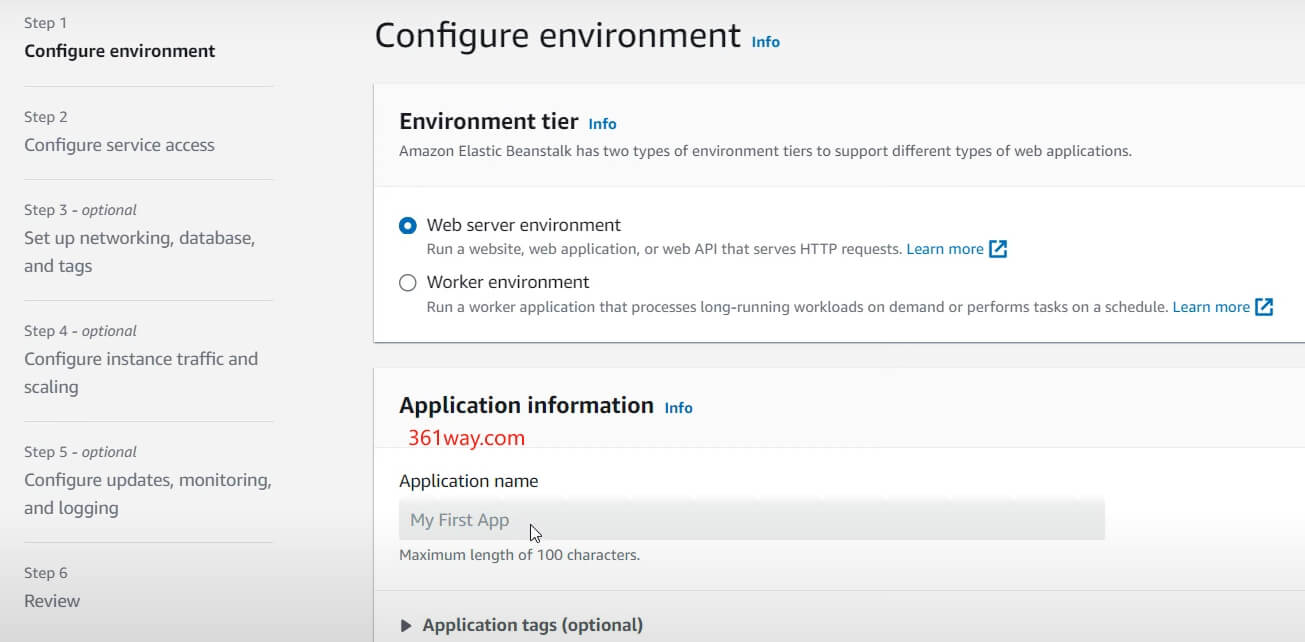
Task: Expand the Application tags (optional) section
Action: click(532, 625)
